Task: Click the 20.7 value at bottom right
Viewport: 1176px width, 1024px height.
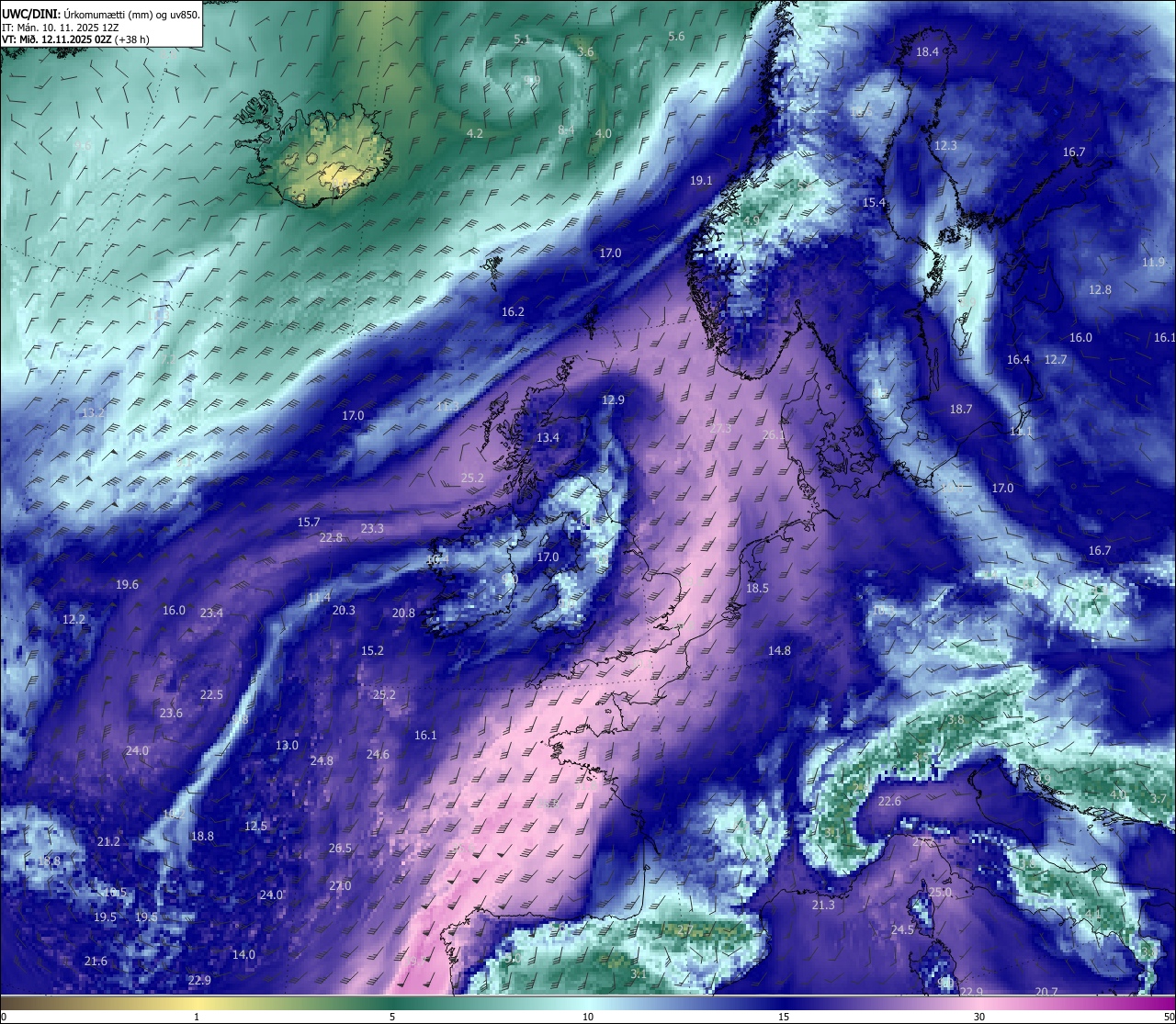Action: tap(1046, 992)
